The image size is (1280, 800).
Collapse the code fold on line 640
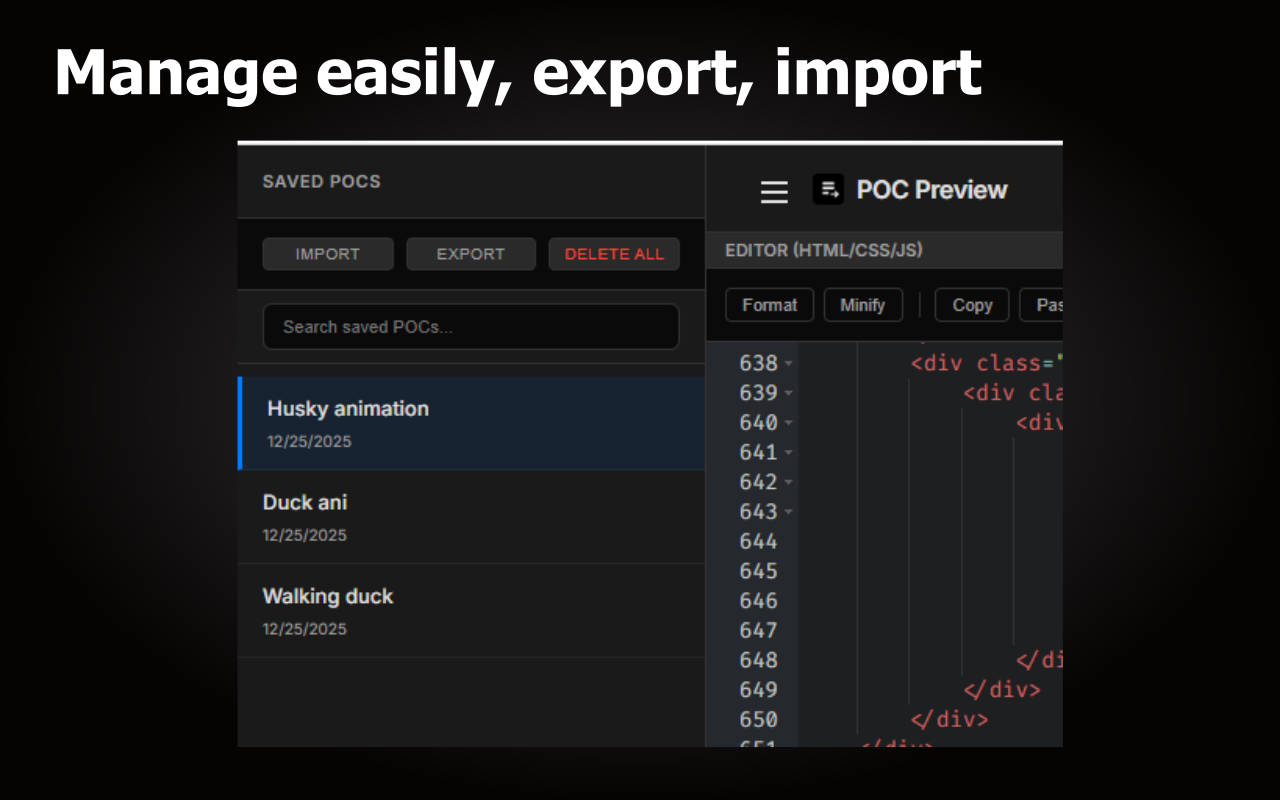(789, 422)
